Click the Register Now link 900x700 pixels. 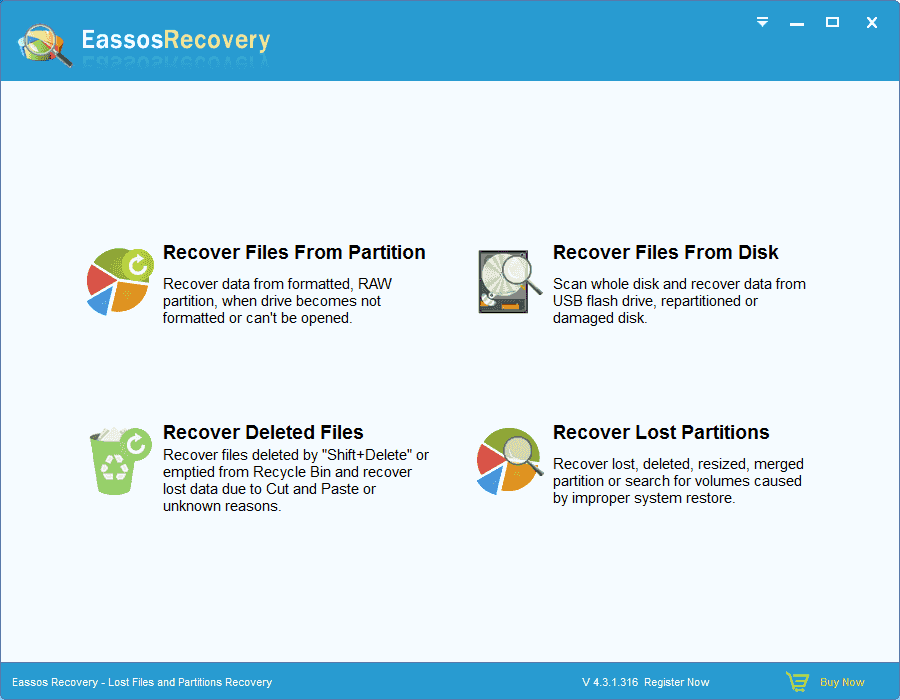[x=677, y=682]
